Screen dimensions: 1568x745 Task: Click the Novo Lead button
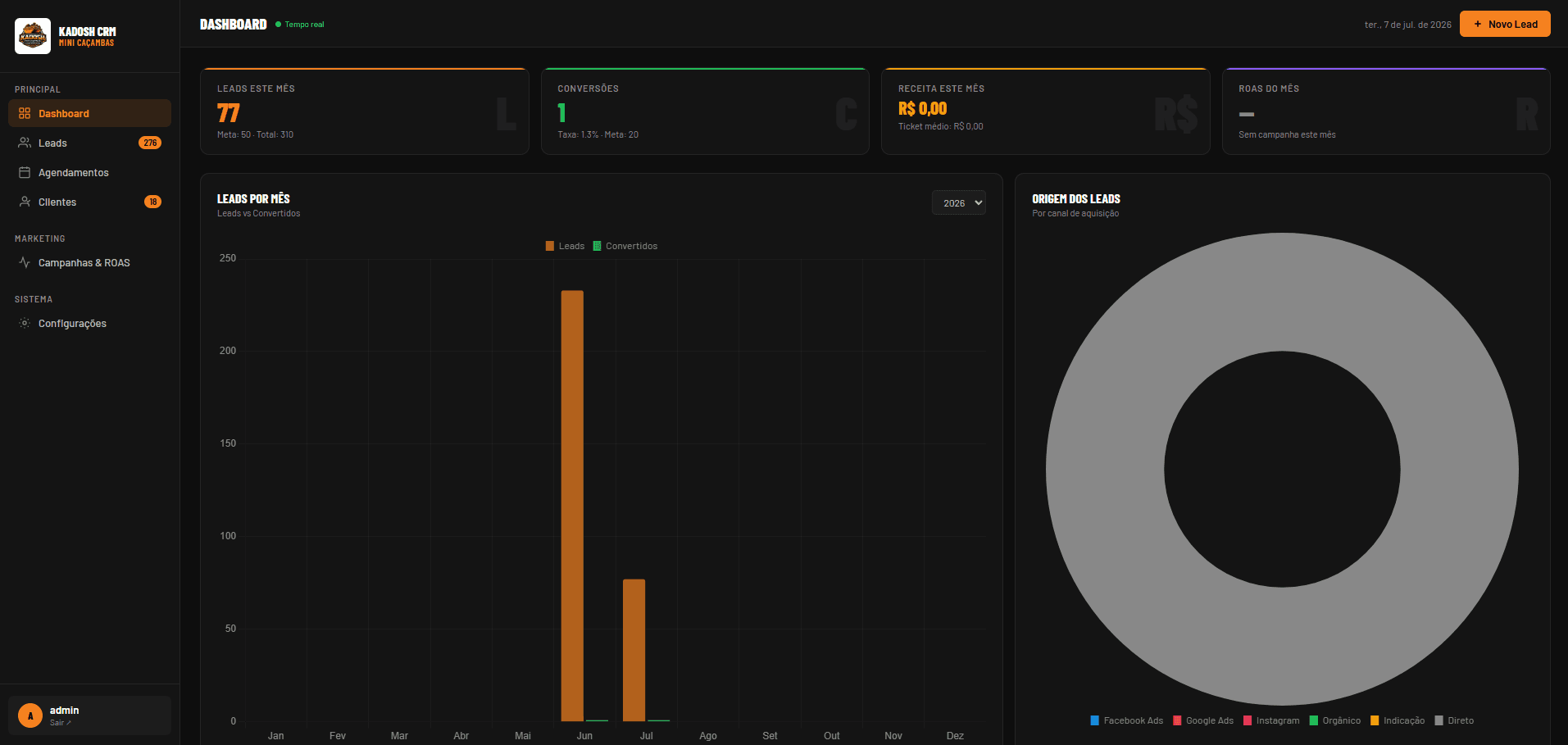(1505, 24)
